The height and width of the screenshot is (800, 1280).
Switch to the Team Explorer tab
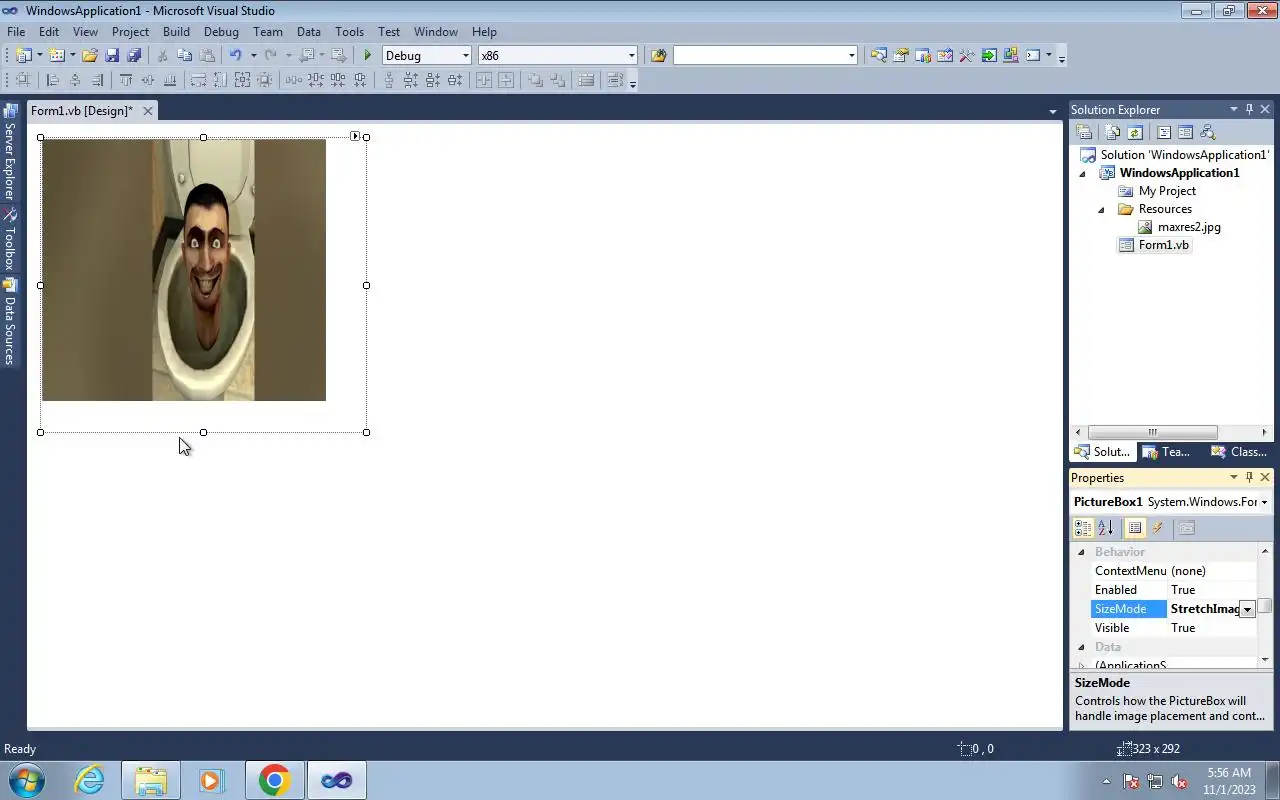click(x=1168, y=452)
